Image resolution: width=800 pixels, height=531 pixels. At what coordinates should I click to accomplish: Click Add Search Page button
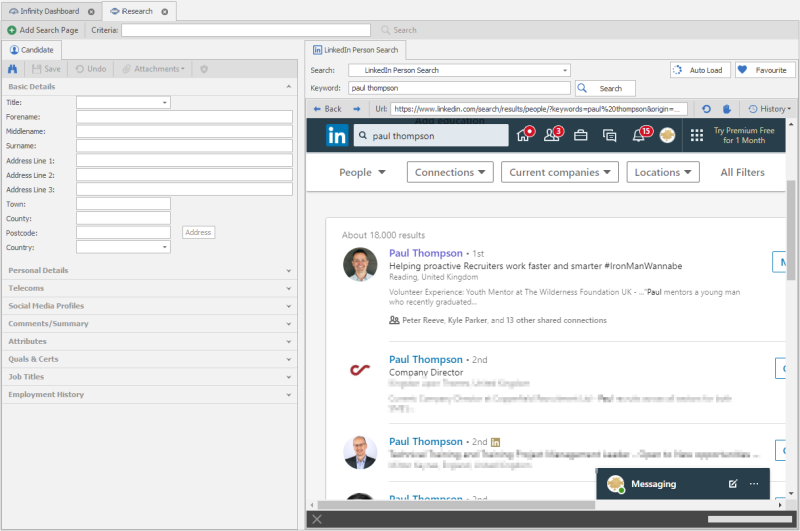coord(43,30)
